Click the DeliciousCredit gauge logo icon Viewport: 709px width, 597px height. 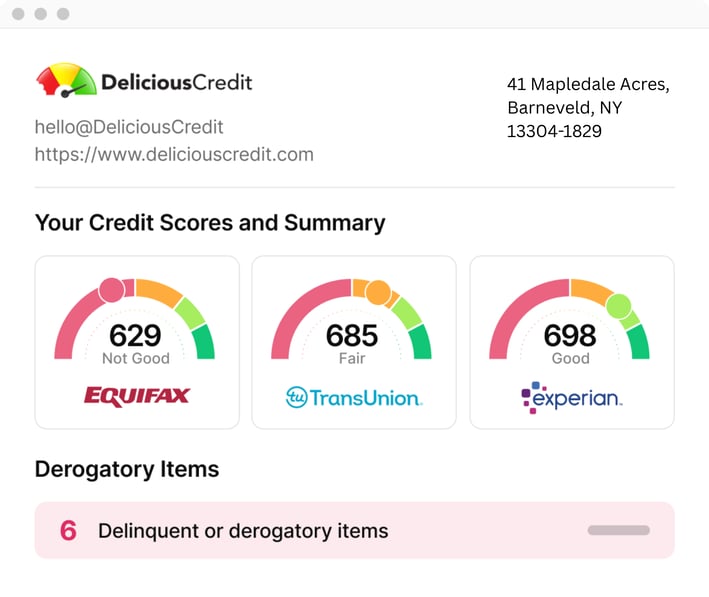(x=66, y=80)
